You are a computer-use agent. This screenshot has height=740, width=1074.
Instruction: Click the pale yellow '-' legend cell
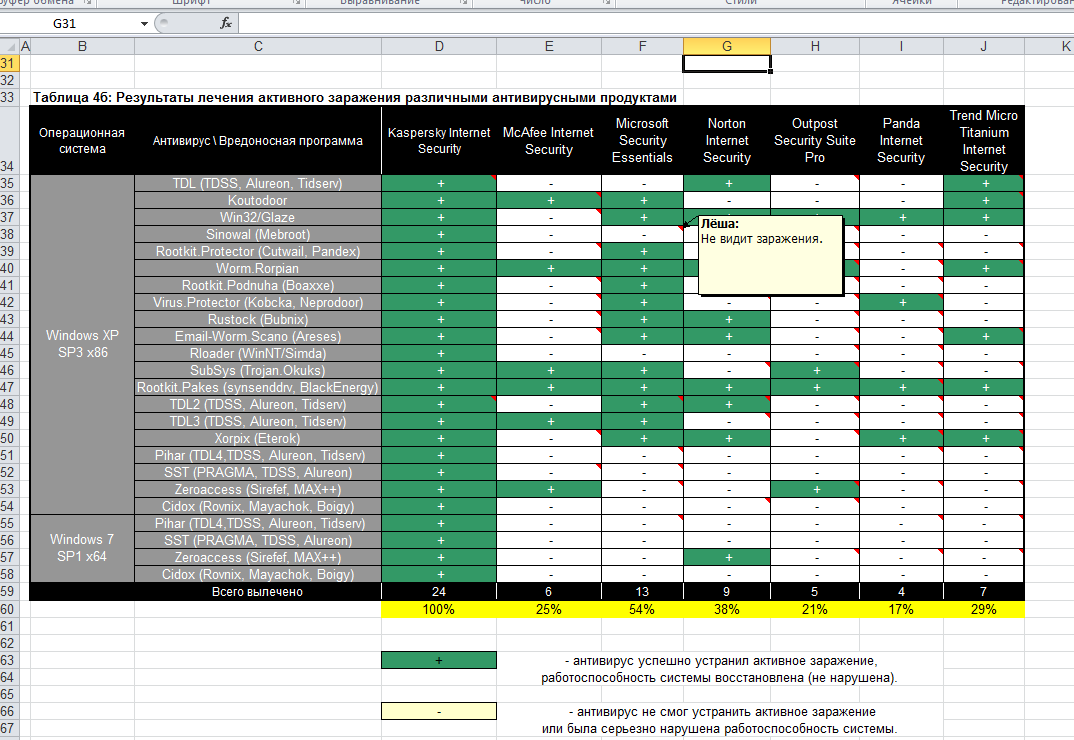(439, 711)
